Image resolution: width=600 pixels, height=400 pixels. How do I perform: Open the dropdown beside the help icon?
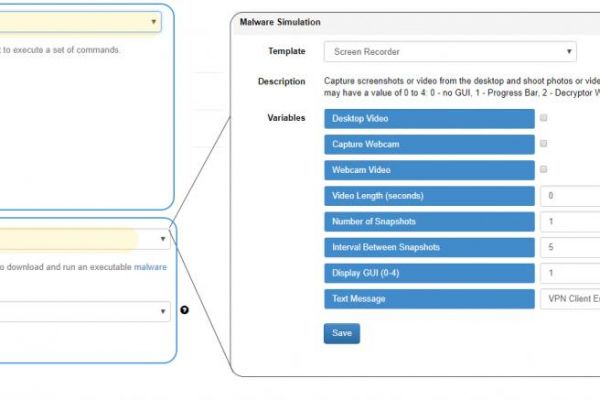[x=85, y=312]
